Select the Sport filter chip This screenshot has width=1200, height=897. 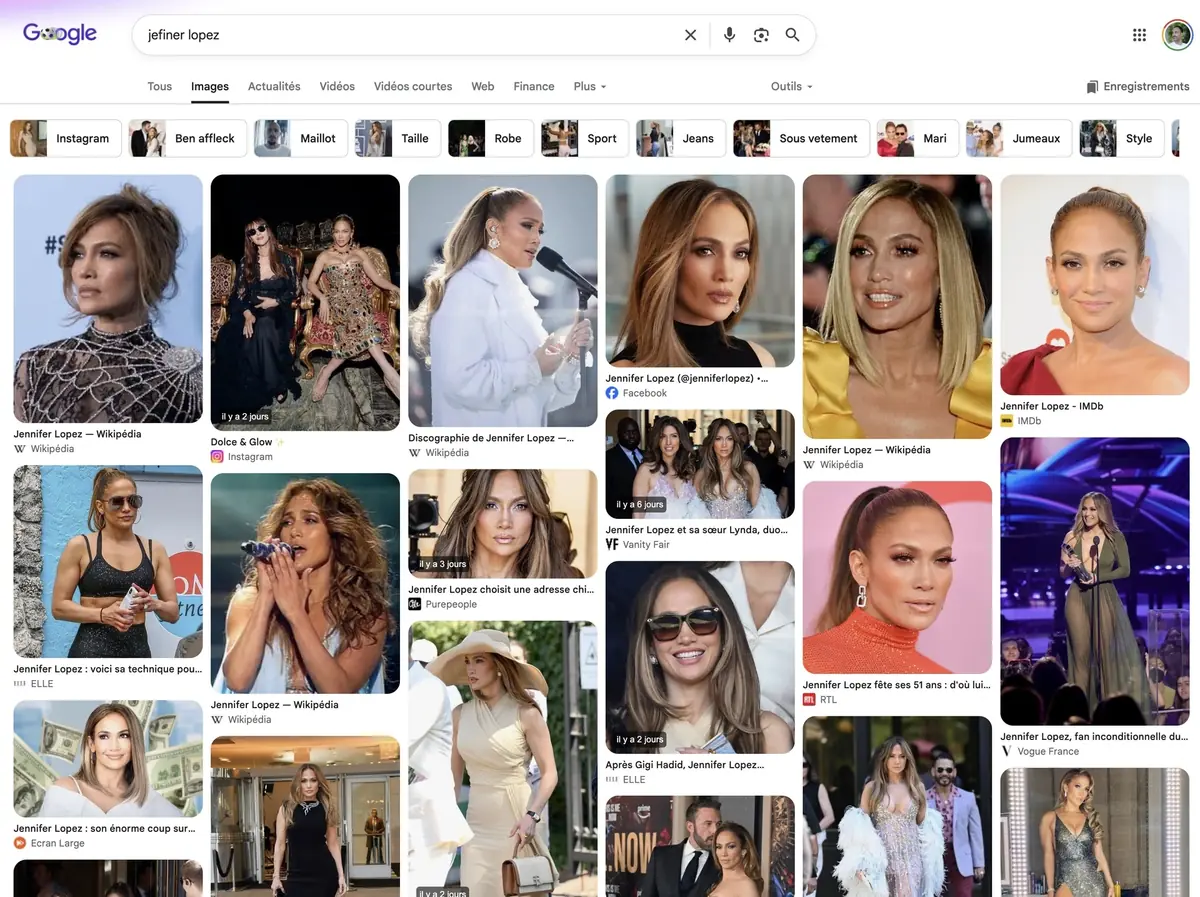(585, 139)
